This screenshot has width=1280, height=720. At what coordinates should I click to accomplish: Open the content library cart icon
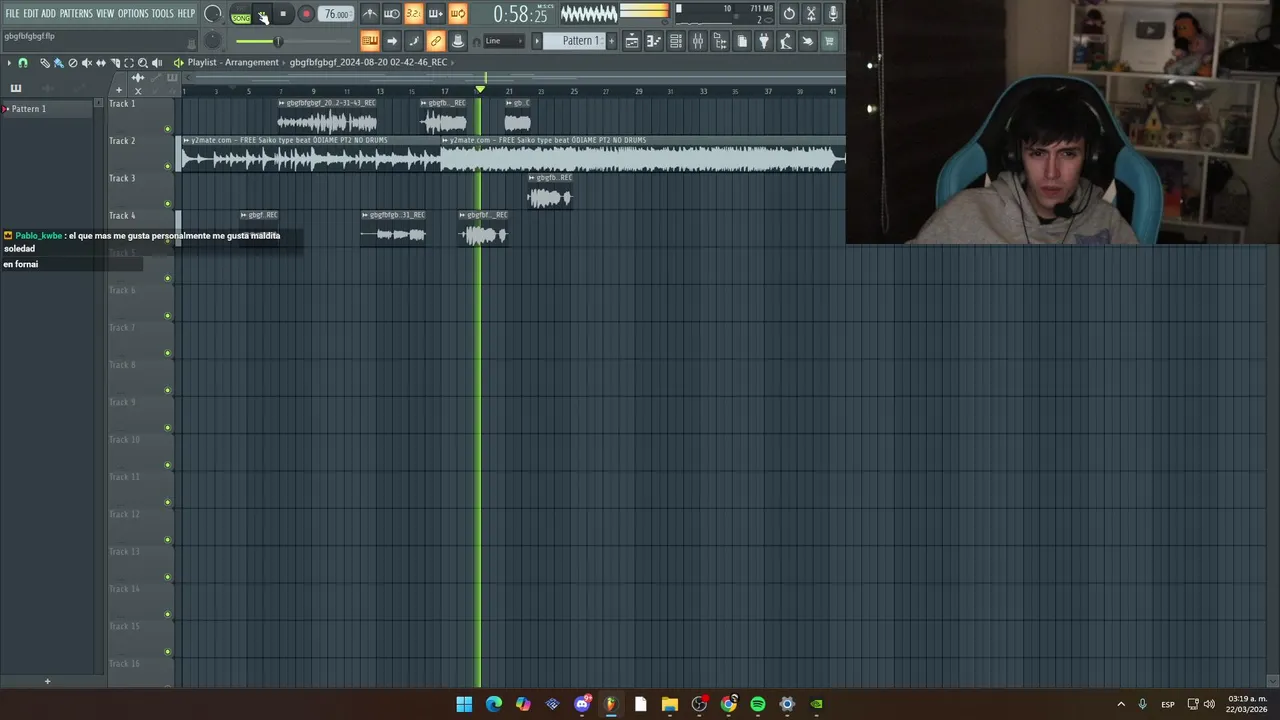[x=829, y=41]
